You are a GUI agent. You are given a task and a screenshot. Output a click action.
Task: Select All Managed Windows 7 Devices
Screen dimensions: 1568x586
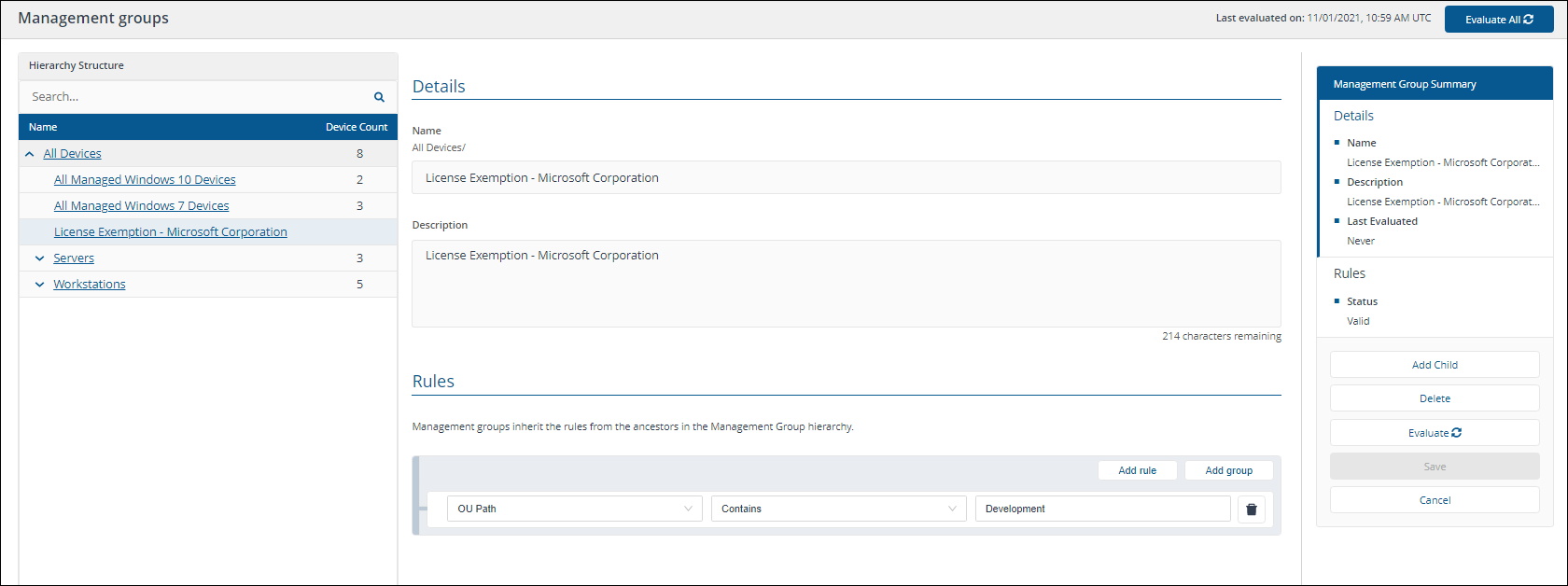(x=141, y=206)
